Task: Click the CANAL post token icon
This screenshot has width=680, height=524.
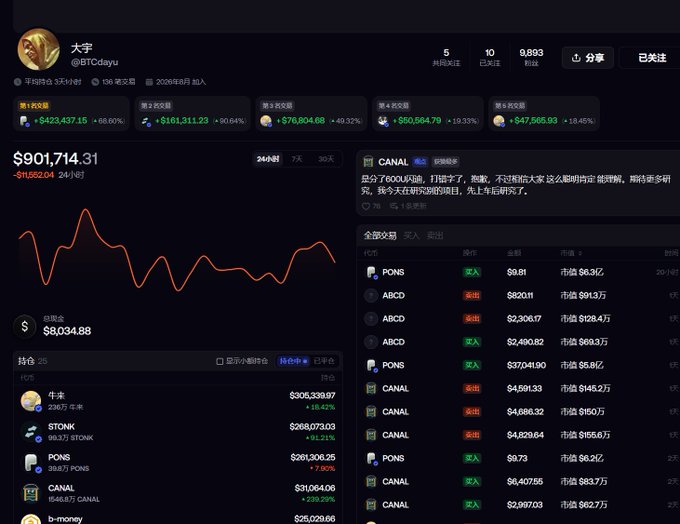Action: pos(368,162)
